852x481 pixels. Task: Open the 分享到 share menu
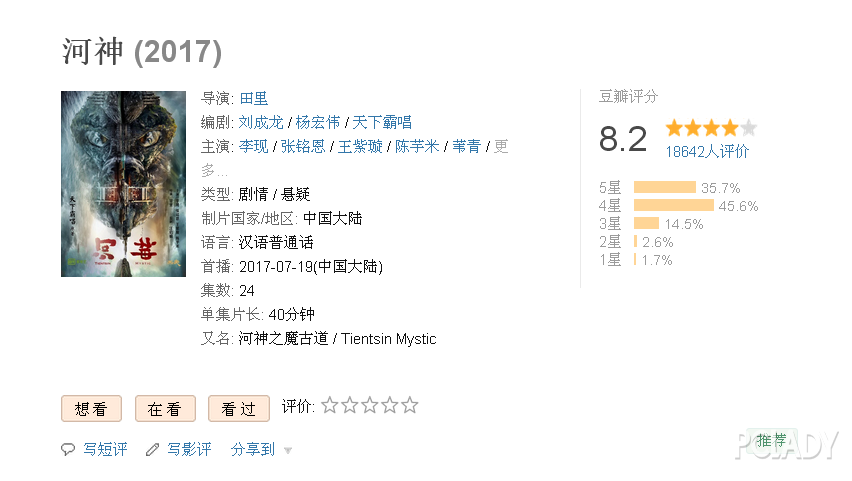pyautogui.click(x=253, y=449)
